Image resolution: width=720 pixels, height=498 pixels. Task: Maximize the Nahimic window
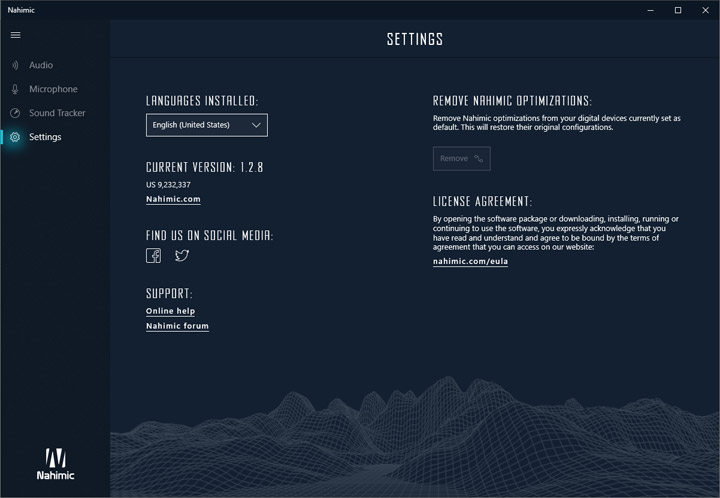click(678, 10)
